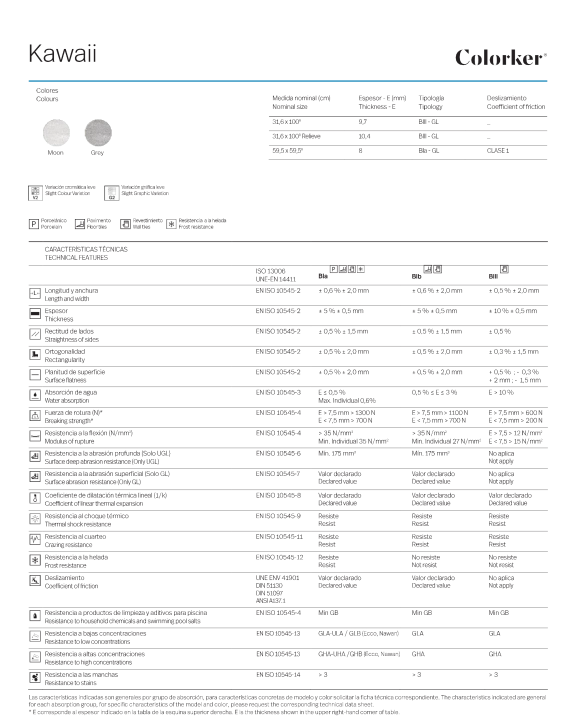Screen dimensions: 576x720
Task: Click the Colorker brand logo
Action: (501, 57)
